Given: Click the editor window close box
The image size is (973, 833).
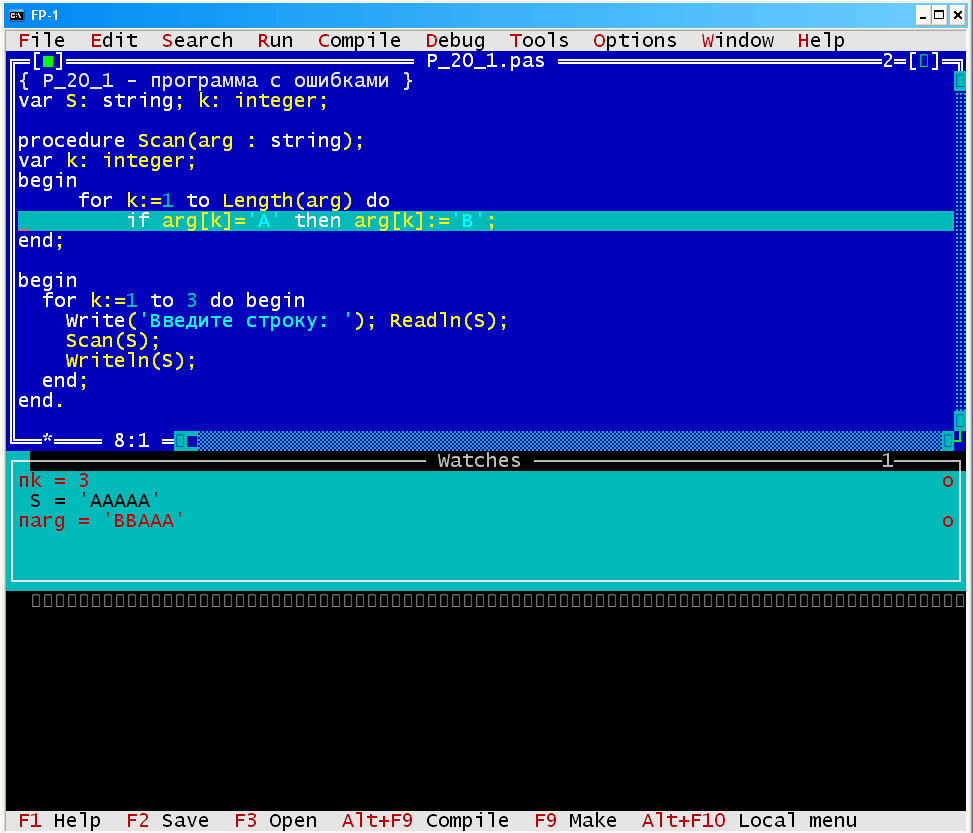Looking at the screenshot, I should pyautogui.click(x=47, y=61).
